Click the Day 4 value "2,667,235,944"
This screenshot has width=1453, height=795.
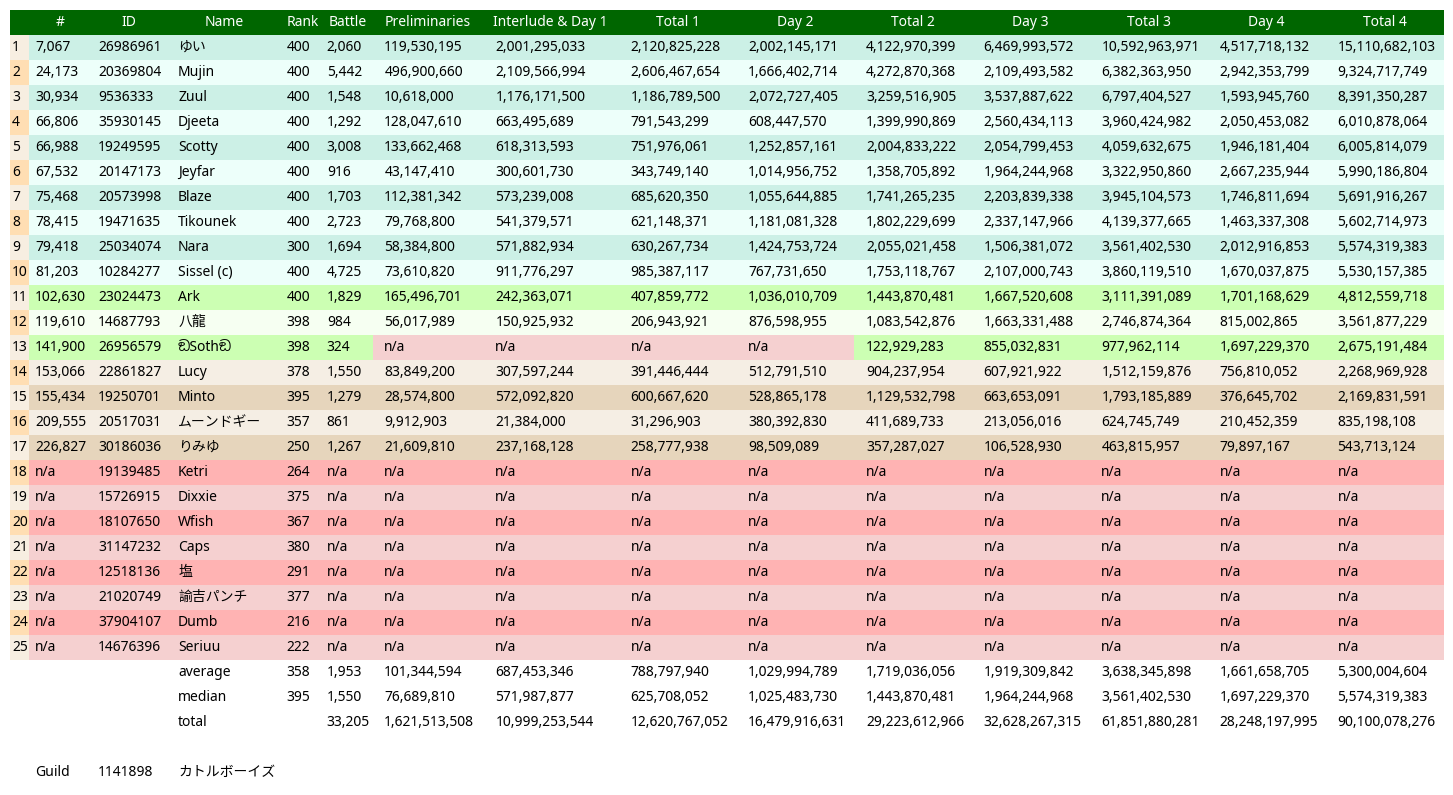tap(1265, 171)
